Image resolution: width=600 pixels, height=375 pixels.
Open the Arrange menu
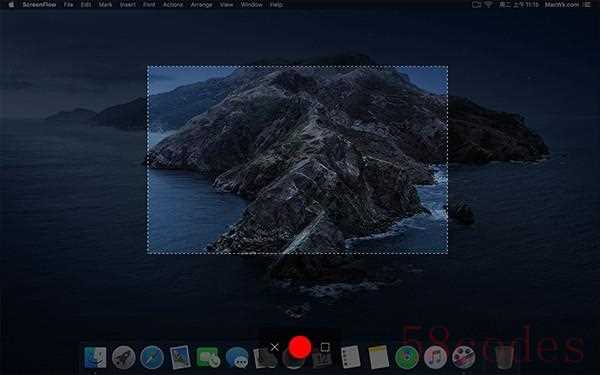(x=201, y=5)
